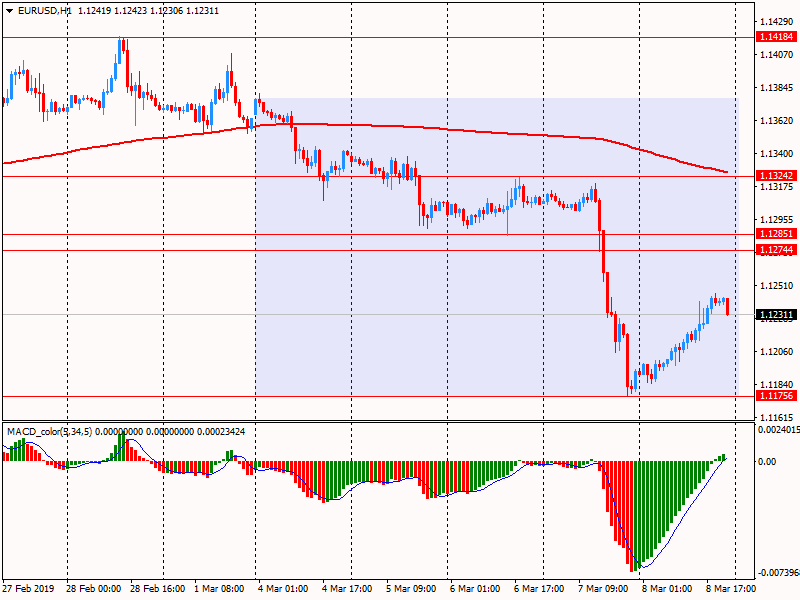
Task: Click the current price label 1.12311
Action: click(x=776, y=314)
